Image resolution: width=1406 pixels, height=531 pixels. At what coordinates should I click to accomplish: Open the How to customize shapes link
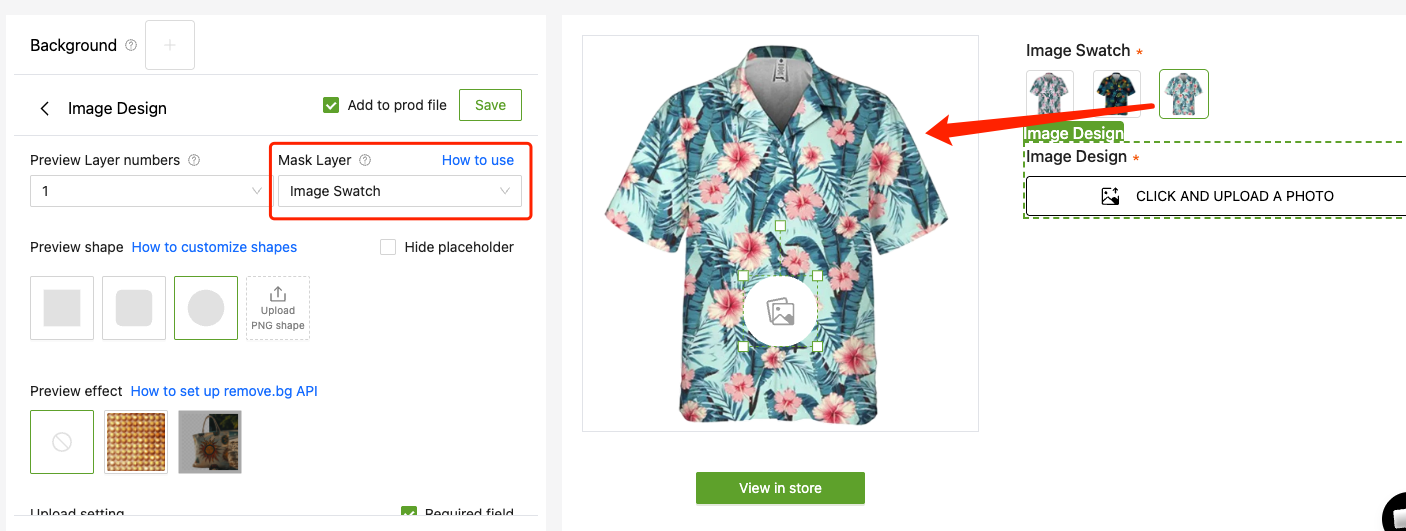pyautogui.click(x=214, y=247)
